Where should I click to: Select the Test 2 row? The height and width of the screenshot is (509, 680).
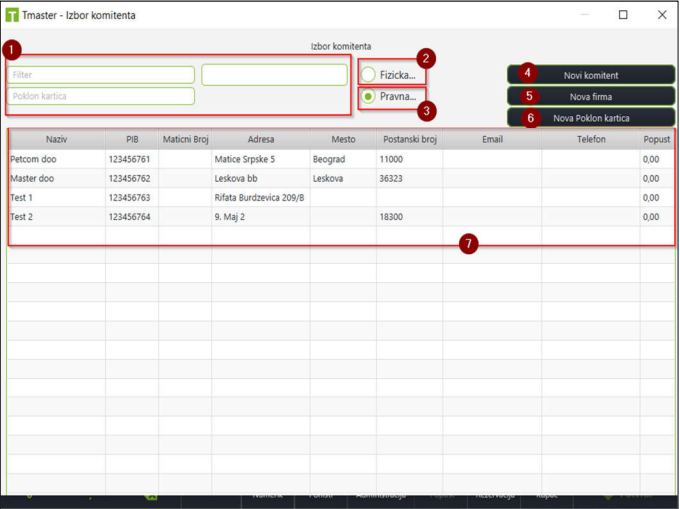tap(341, 217)
